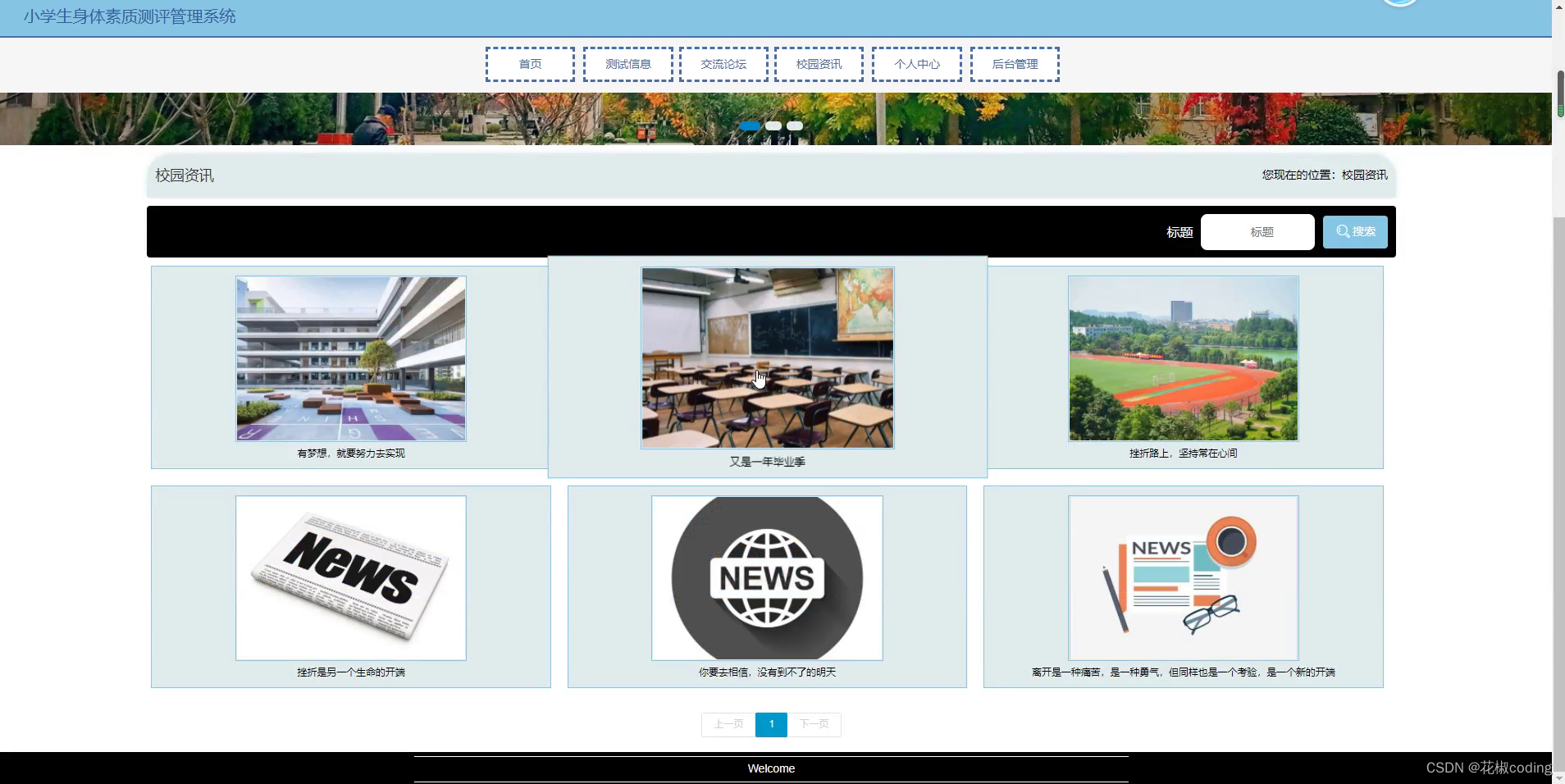Open the 测试信息 navigation item
Image resolution: width=1565 pixels, height=784 pixels.
coord(628,64)
